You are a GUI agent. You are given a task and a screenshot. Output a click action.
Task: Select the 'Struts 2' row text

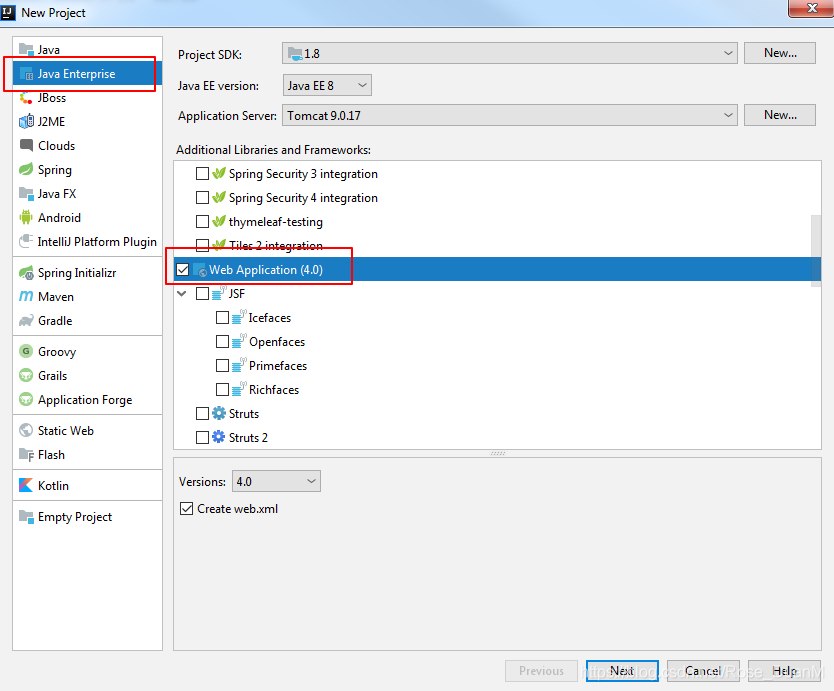pyautogui.click(x=248, y=438)
